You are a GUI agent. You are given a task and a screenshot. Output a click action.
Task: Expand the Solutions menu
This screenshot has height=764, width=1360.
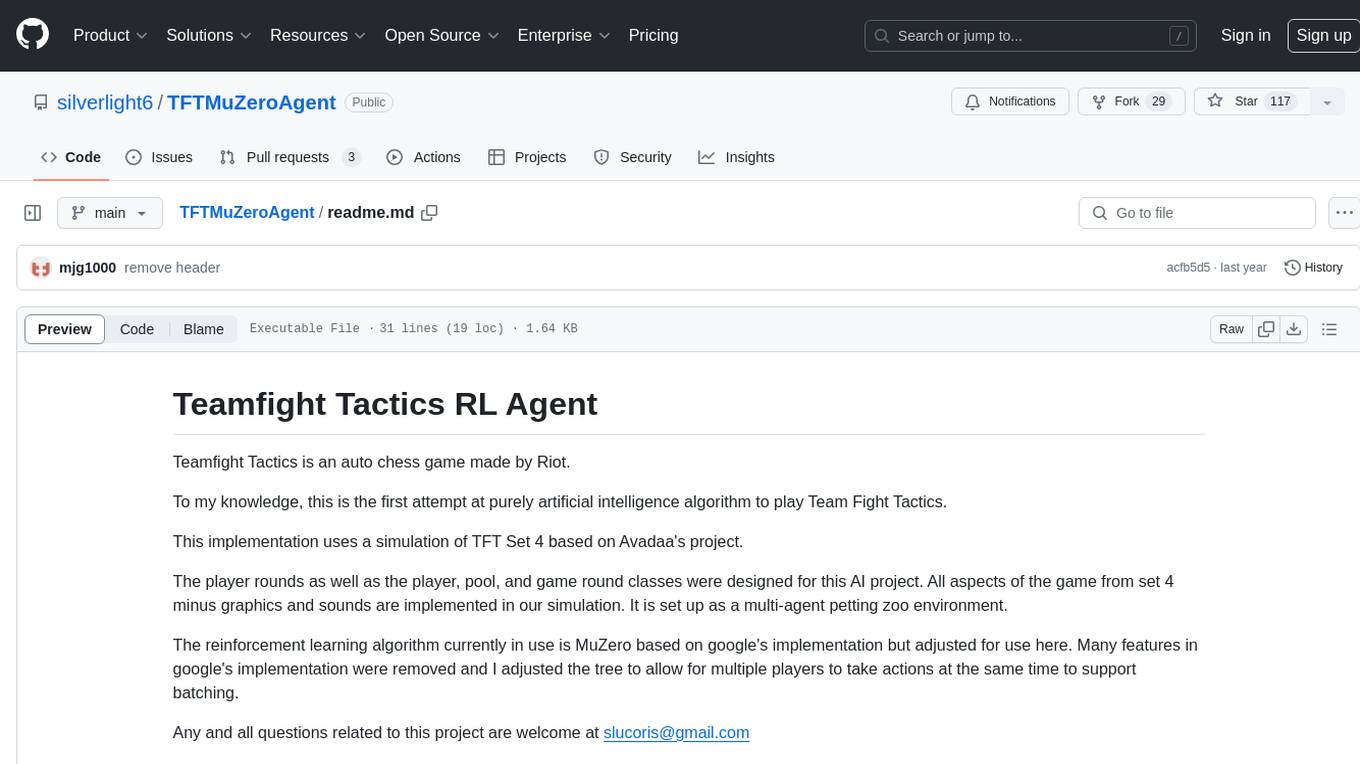point(208,35)
